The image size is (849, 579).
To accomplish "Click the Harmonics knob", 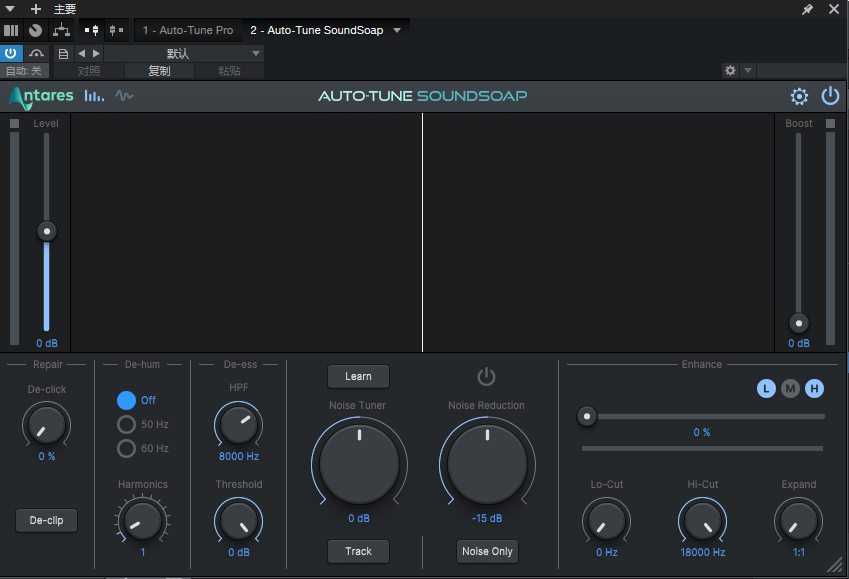I will (143, 521).
